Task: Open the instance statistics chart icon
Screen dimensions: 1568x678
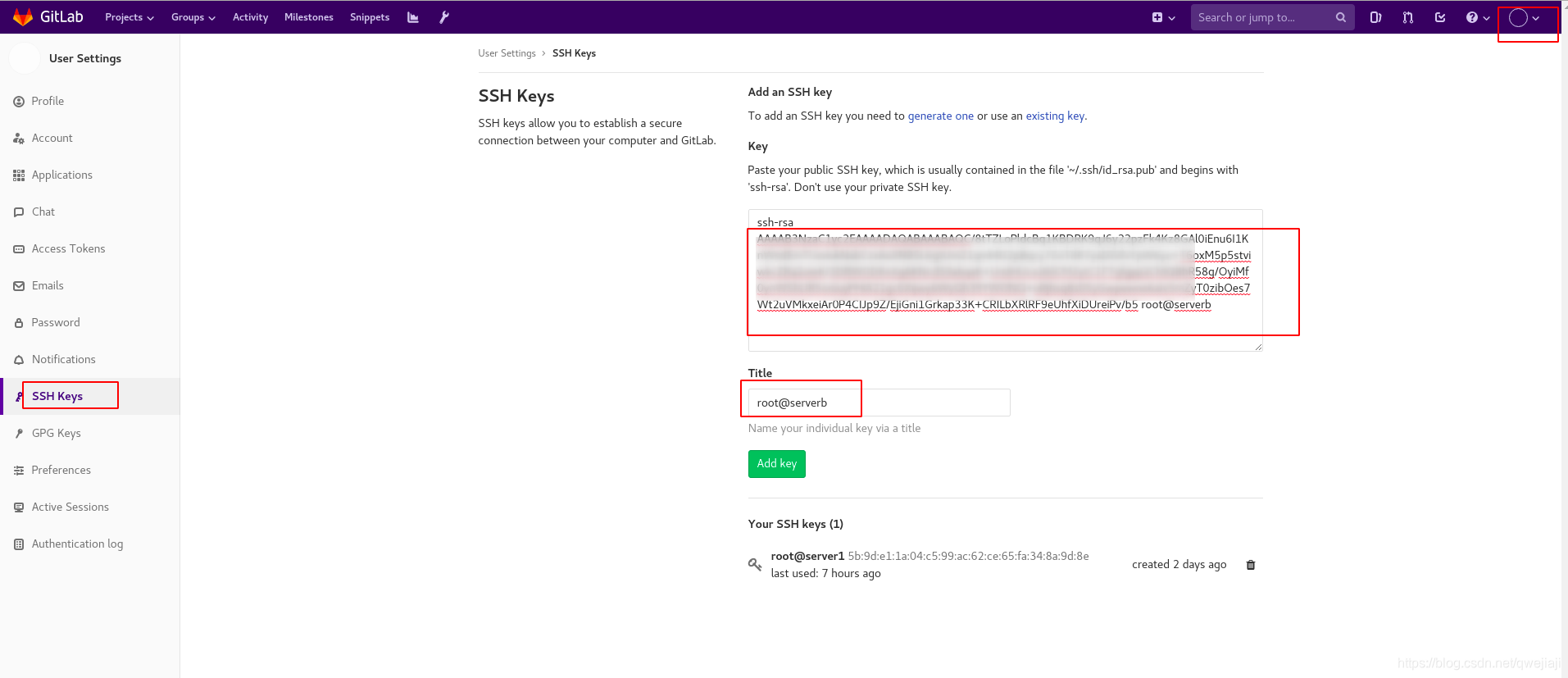Action: click(413, 17)
